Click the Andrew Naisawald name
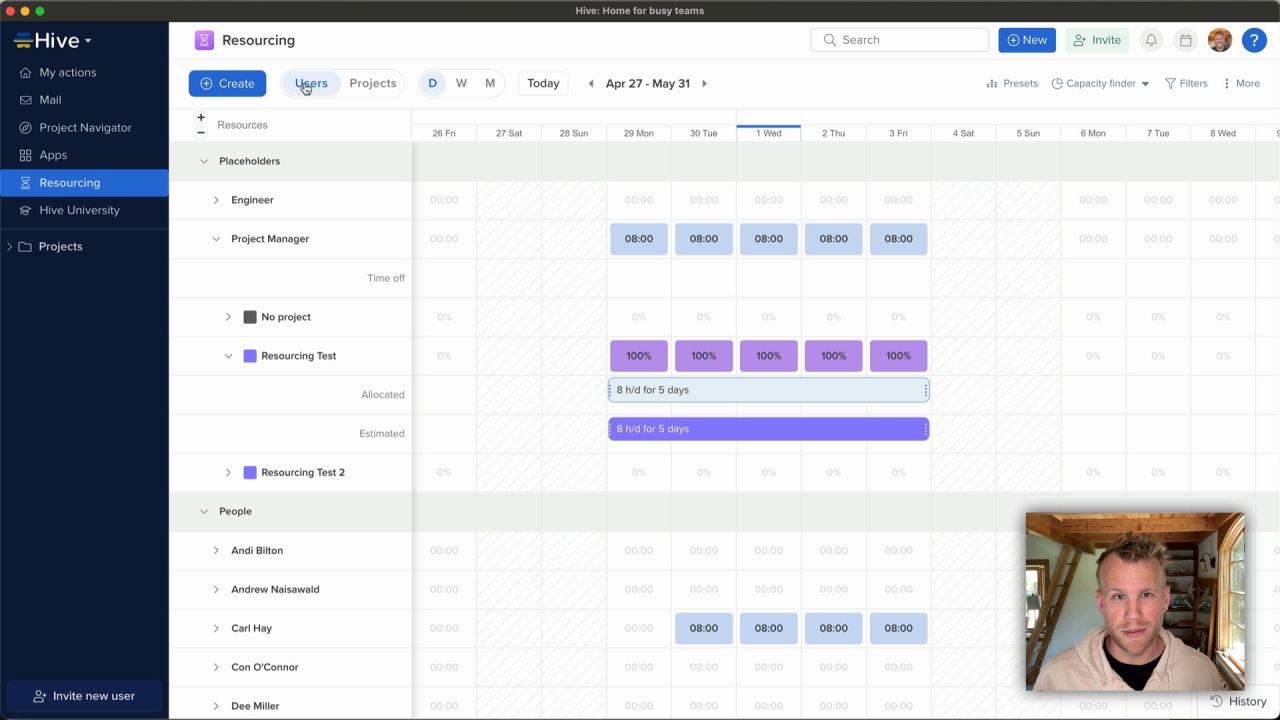 point(275,589)
